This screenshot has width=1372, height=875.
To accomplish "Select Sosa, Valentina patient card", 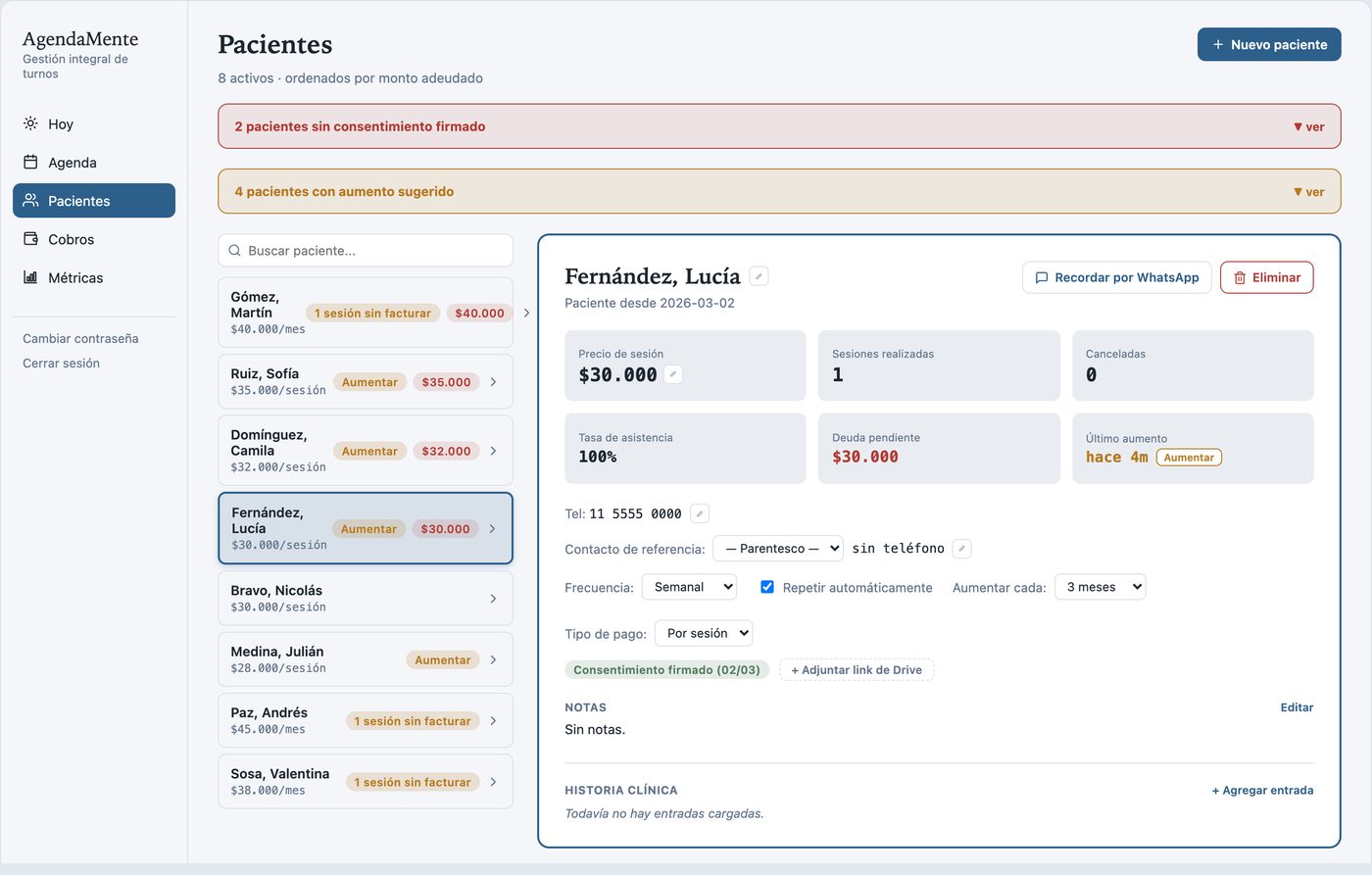I will [x=366, y=781].
